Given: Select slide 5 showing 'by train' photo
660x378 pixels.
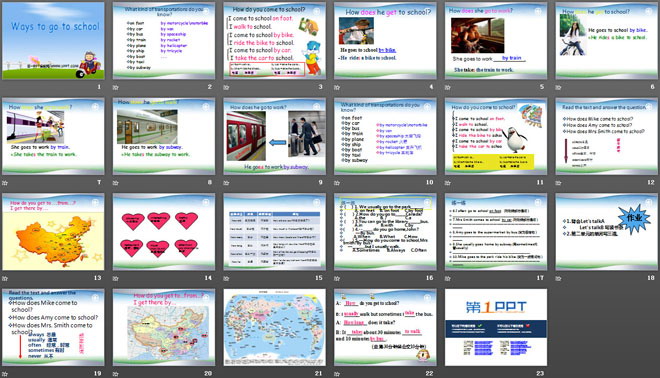Looking at the screenshot, I should click(496, 40).
